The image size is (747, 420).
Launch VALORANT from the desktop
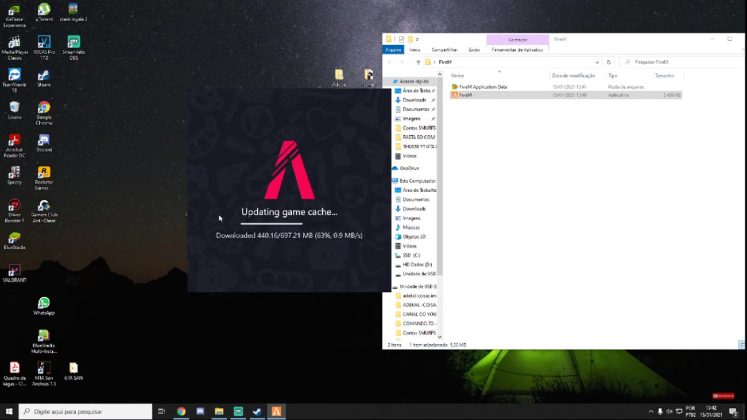click(x=14, y=273)
